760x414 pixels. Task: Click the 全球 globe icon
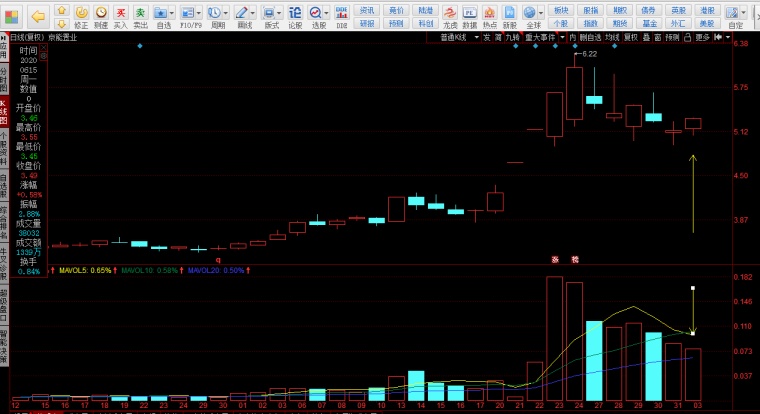click(x=530, y=12)
